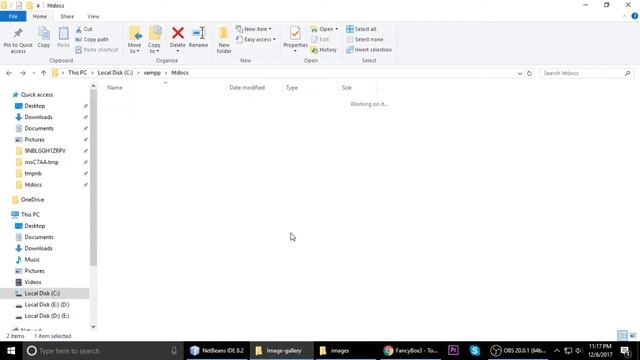This screenshot has width=640, height=360.
Task: Switch to the Home ribbon tab
Action: (40, 16)
